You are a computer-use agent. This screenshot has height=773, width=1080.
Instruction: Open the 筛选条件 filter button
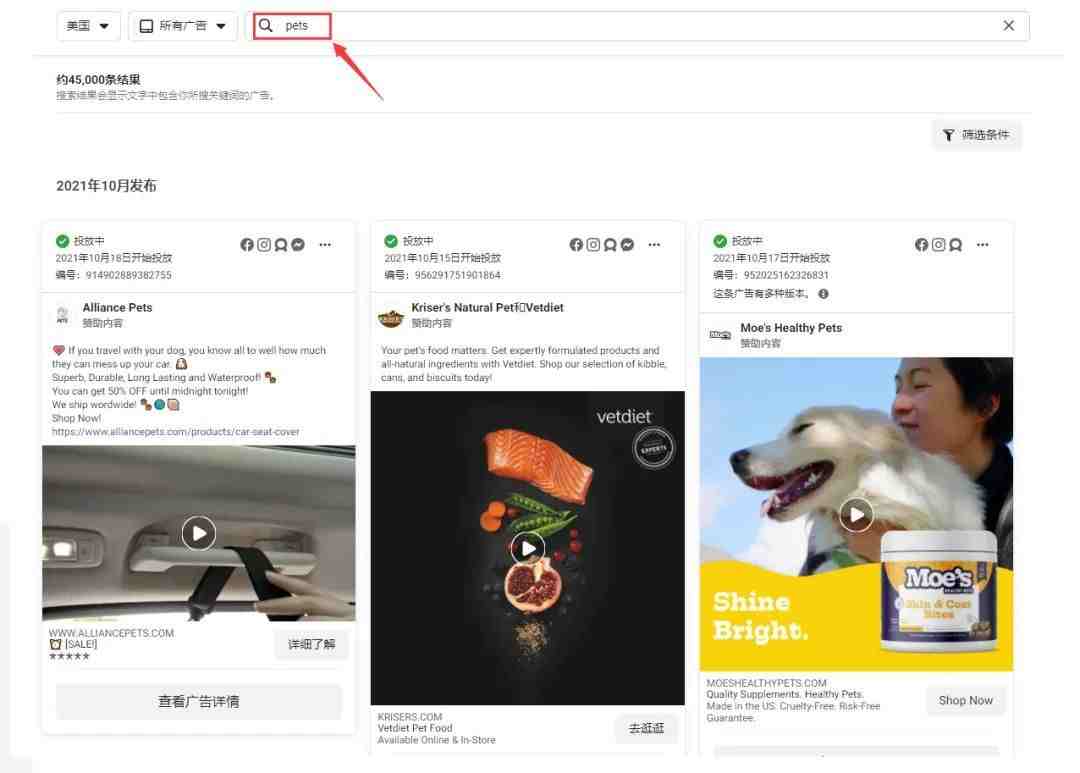[x=977, y=135]
